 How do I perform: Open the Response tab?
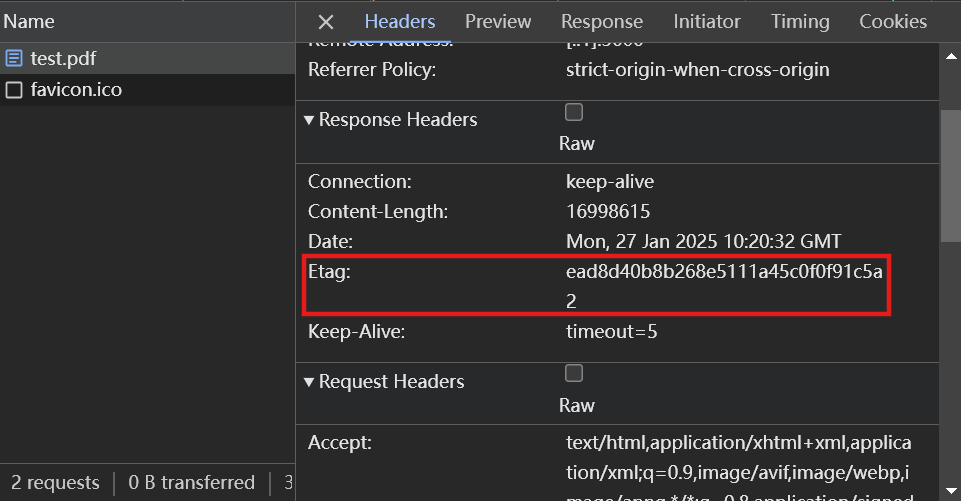(601, 21)
